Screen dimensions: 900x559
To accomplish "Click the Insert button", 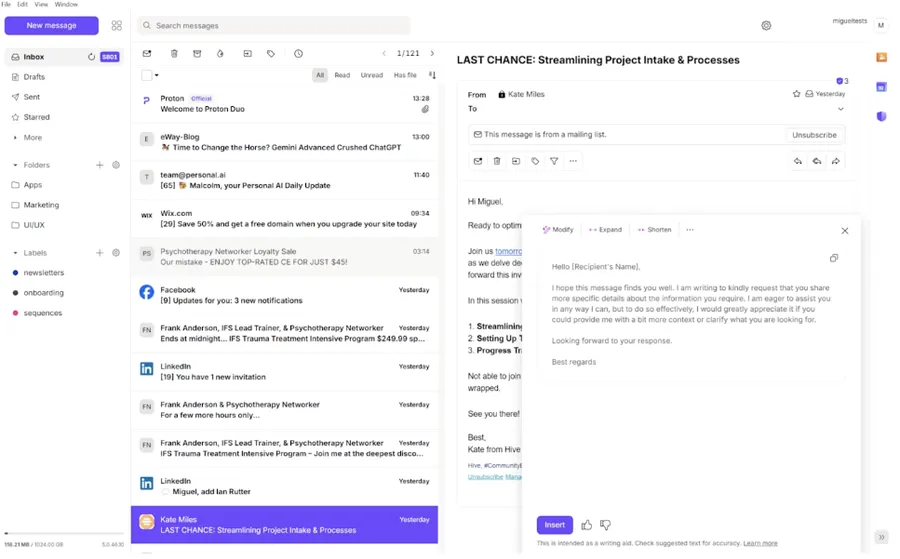I will 555,525.
